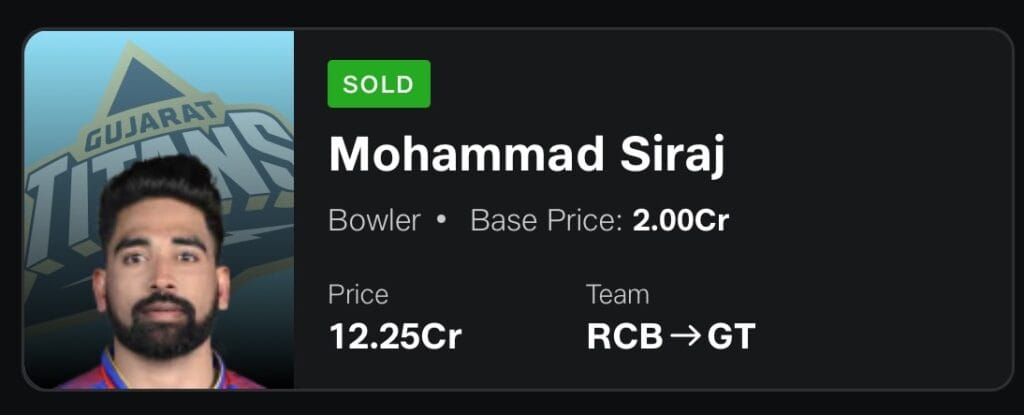Image resolution: width=1024 pixels, height=415 pixels.
Task: Select the 2.00Cr base price value
Action: [x=681, y=220]
